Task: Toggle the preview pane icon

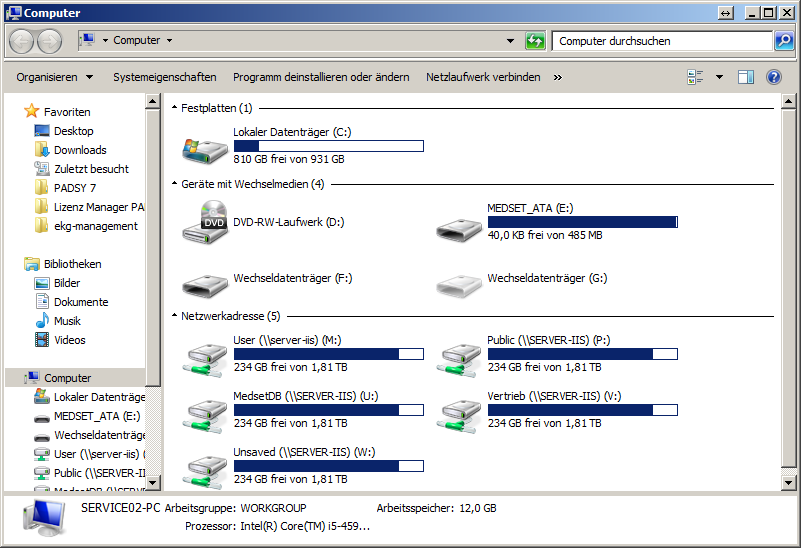Action: 745,77
